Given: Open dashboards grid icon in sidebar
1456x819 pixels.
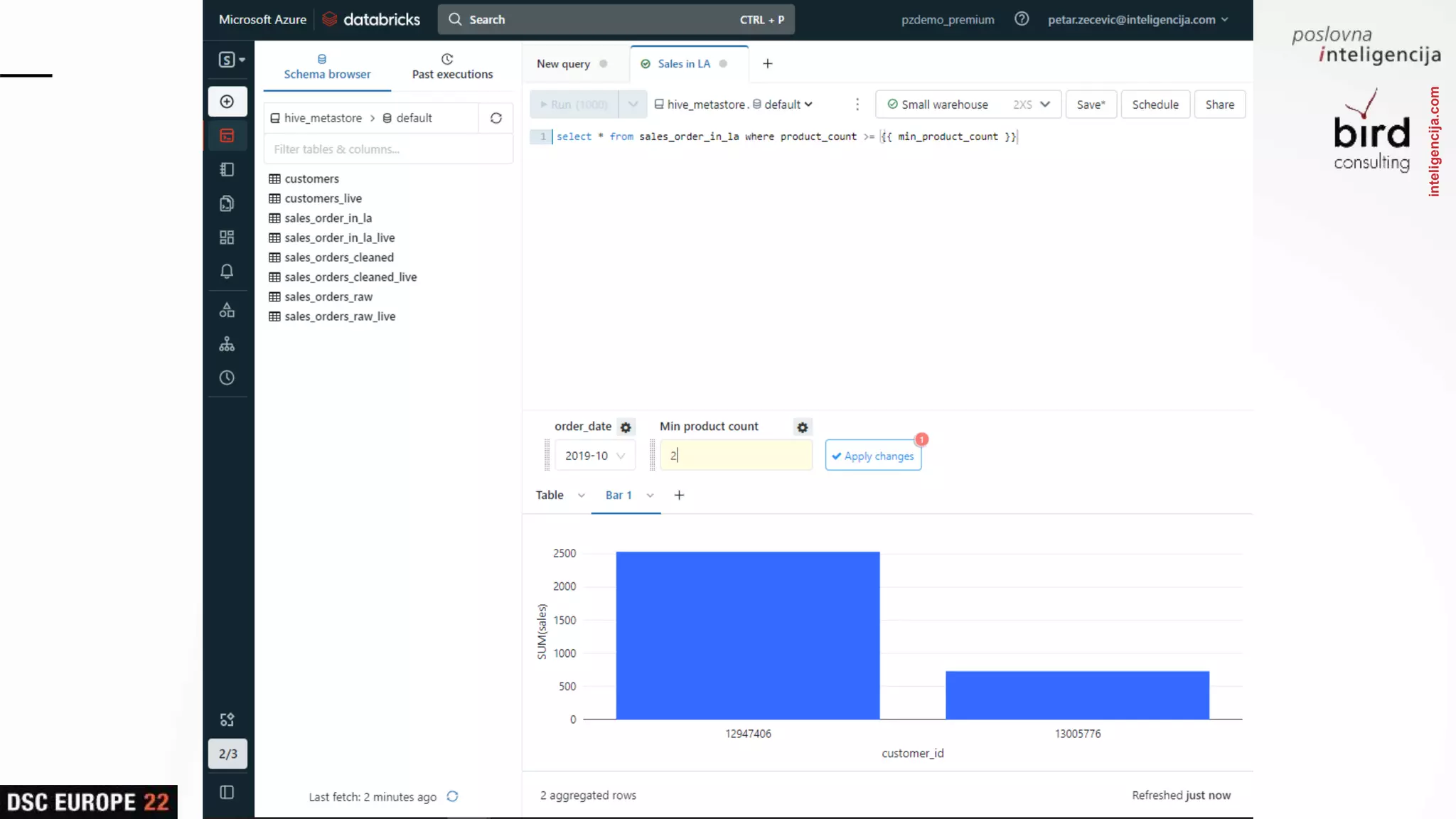Looking at the screenshot, I should (227, 237).
